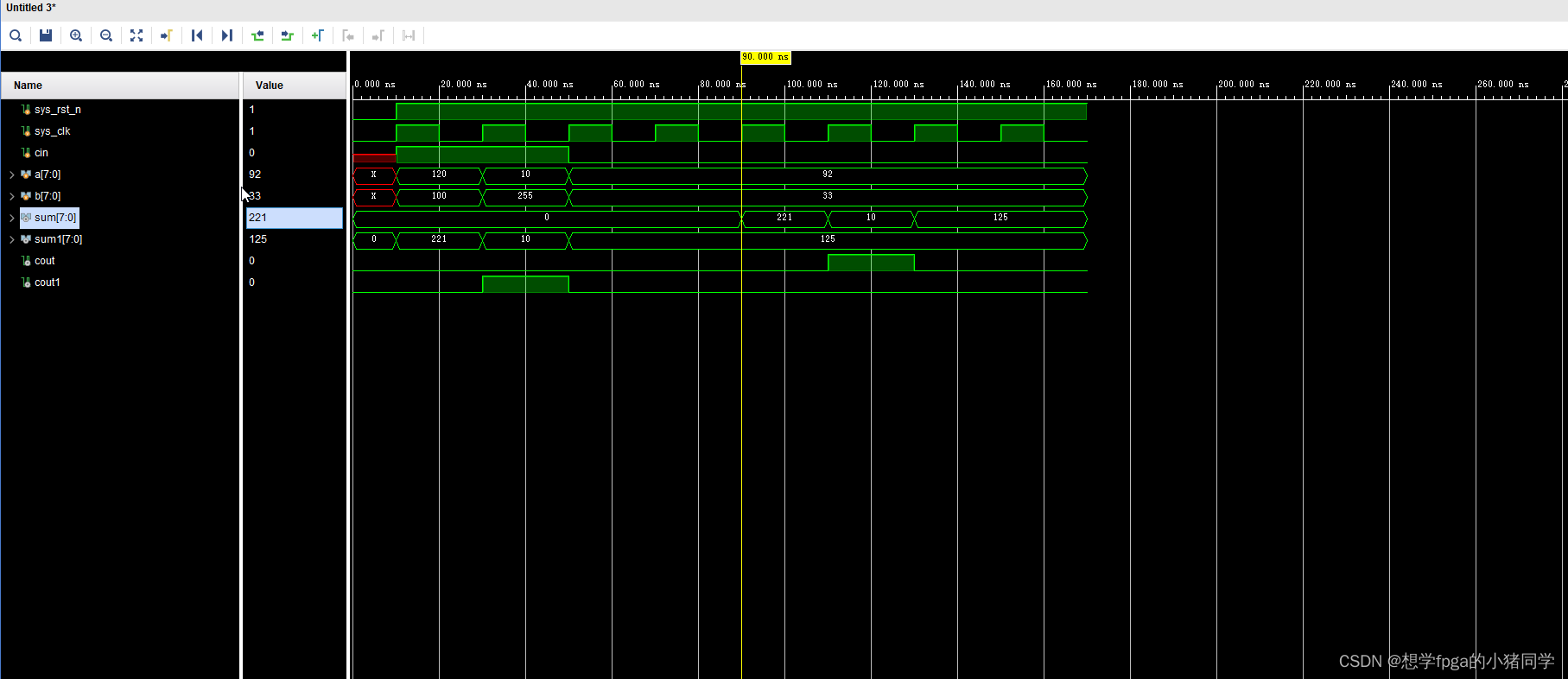Viewport: 1568px width, 679px height.
Task: Select the a[7:0] signal name
Action: pyautogui.click(x=48, y=175)
